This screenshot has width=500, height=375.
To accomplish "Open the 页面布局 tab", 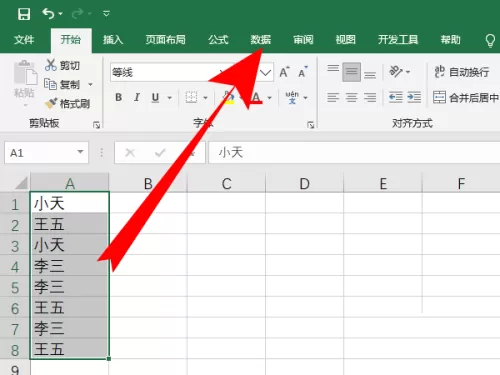I will coord(165,40).
